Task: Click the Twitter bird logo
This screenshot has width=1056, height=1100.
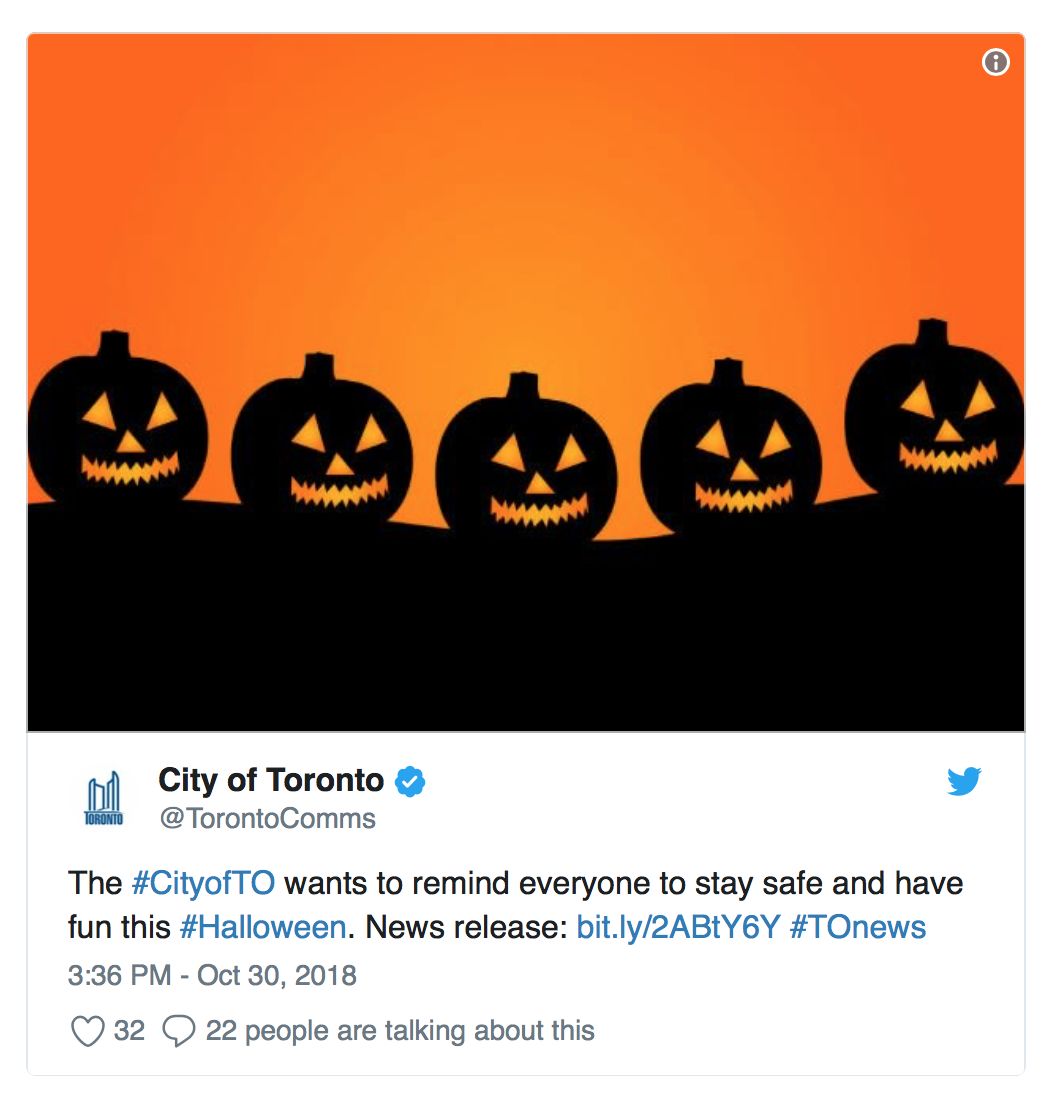Action: click(x=963, y=782)
